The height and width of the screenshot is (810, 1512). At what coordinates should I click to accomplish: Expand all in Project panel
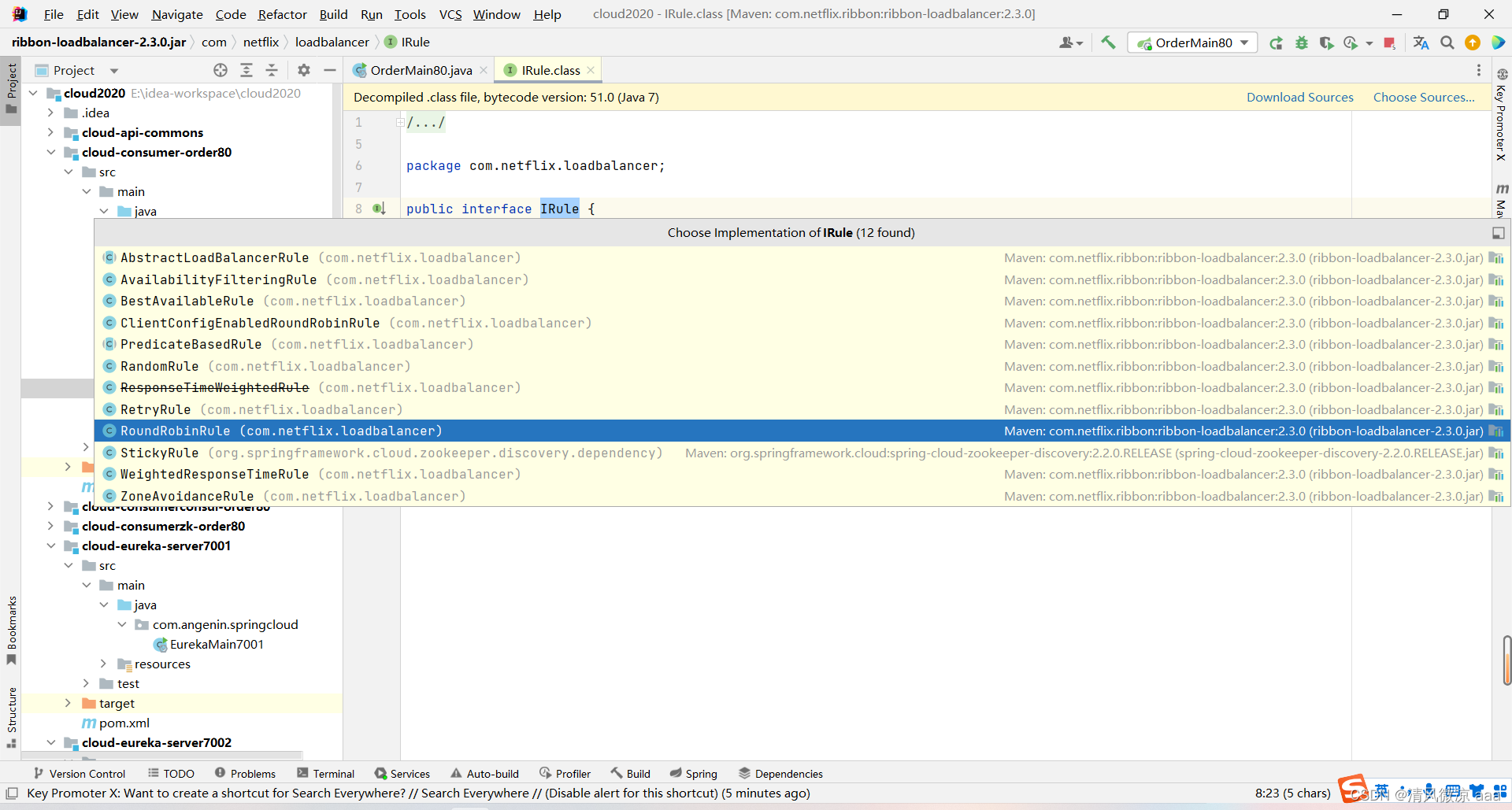point(246,70)
